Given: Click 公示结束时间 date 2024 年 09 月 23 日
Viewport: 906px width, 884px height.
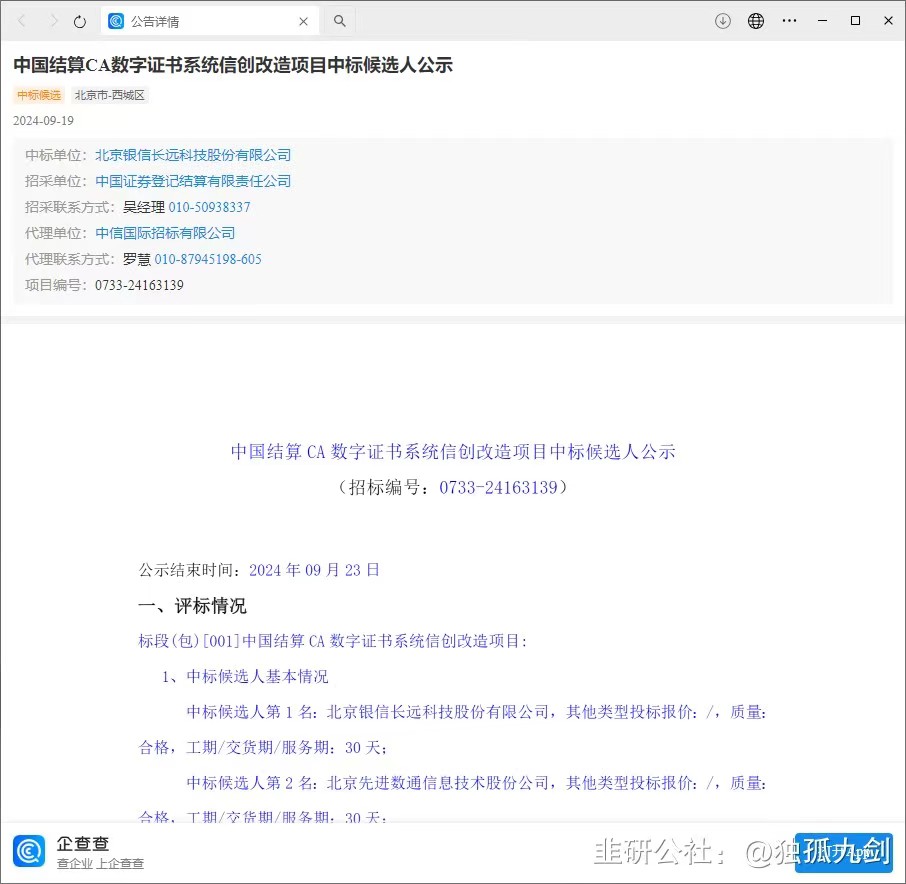Looking at the screenshot, I should 314,570.
